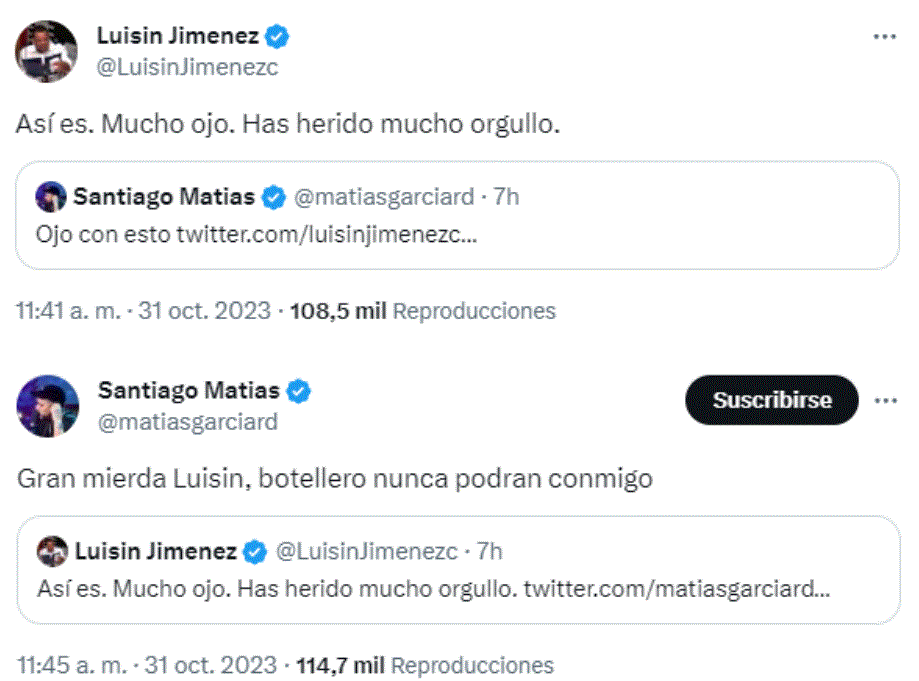Open Santiago Matias's profile picture
The height and width of the screenshot is (681, 919).
(47, 400)
